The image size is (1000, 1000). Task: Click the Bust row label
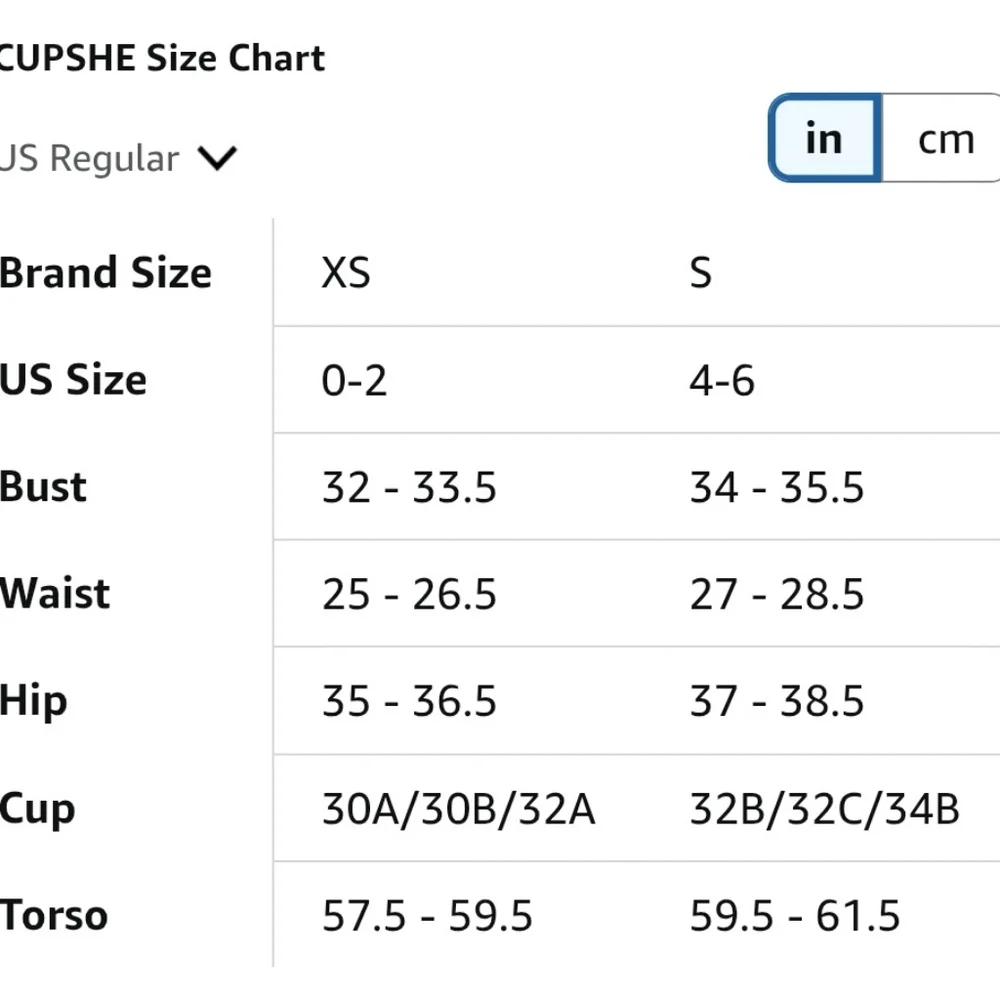coord(43,487)
